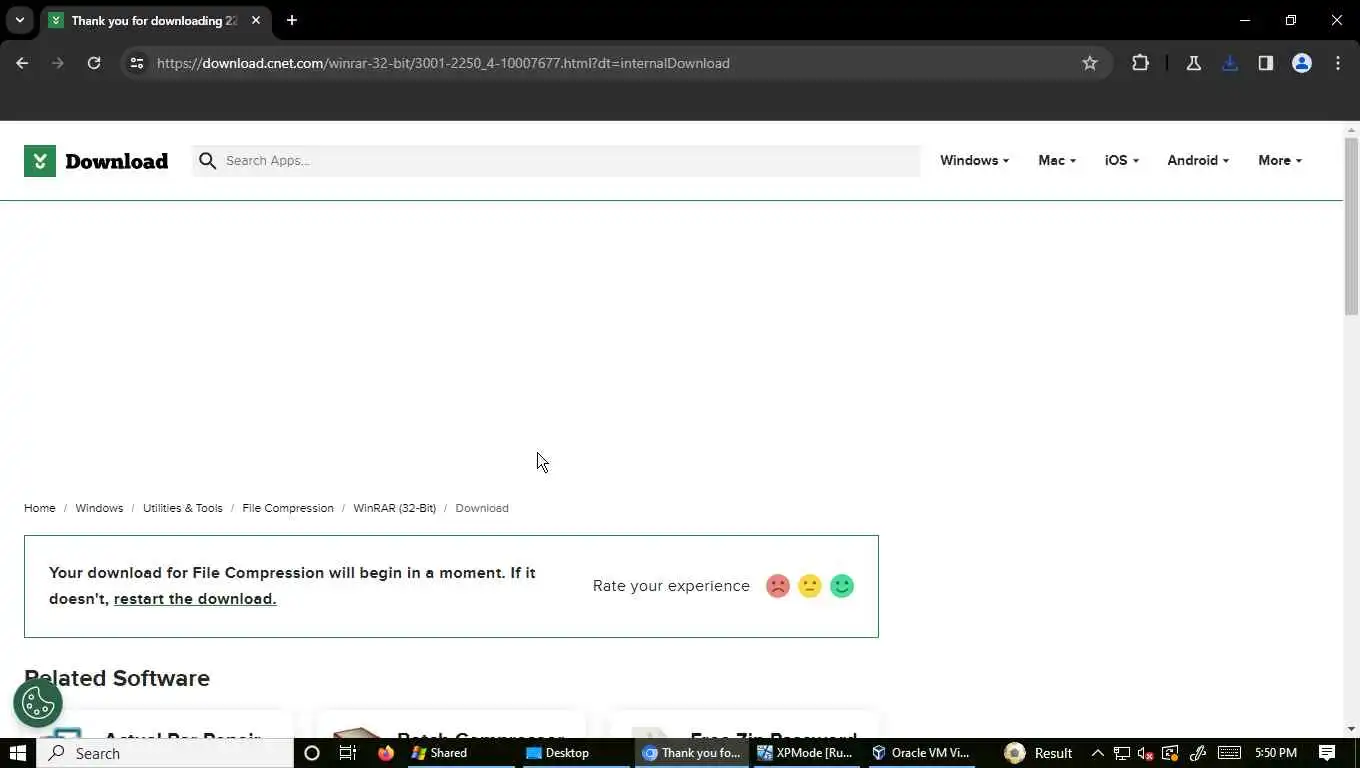Switch to XPMode taskbar window
This screenshot has width=1360, height=768.
pos(807,753)
